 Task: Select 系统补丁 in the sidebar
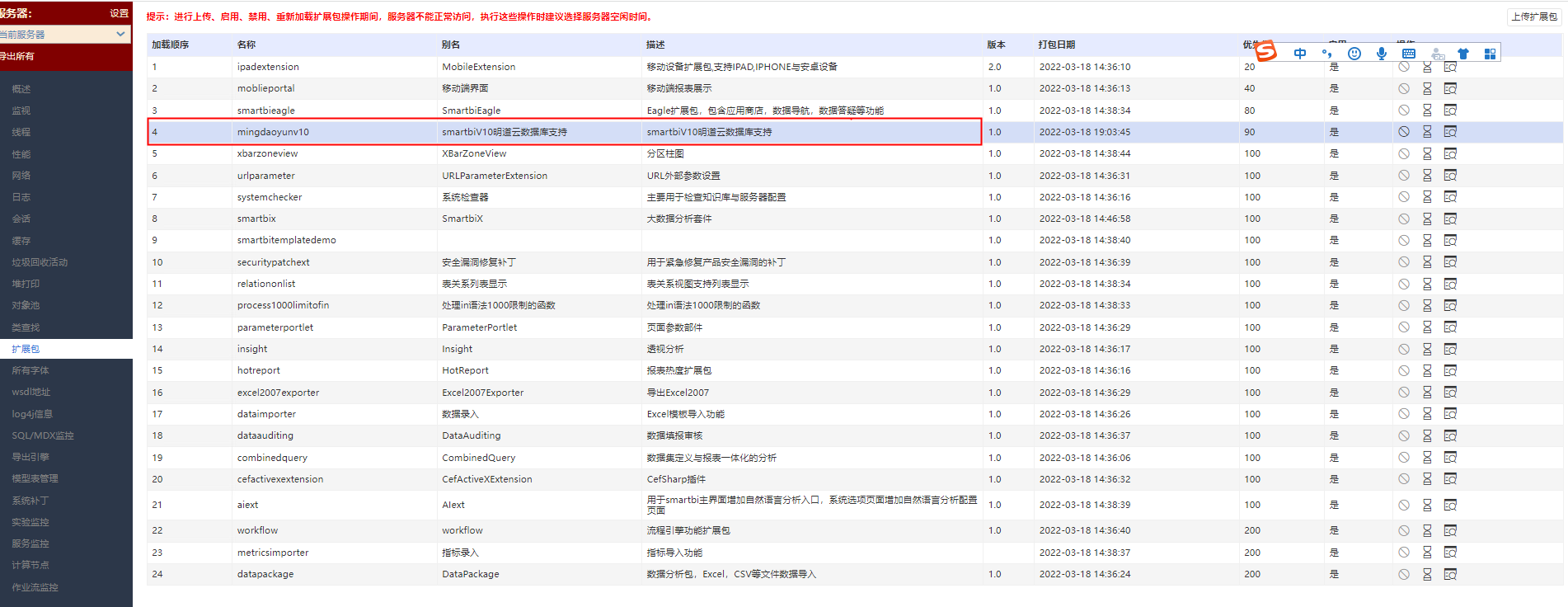tap(31, 501)
